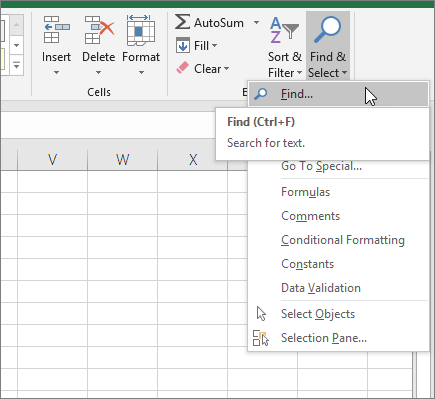
Task: Click the Format cells icon
Action: [x=141, y=30]
